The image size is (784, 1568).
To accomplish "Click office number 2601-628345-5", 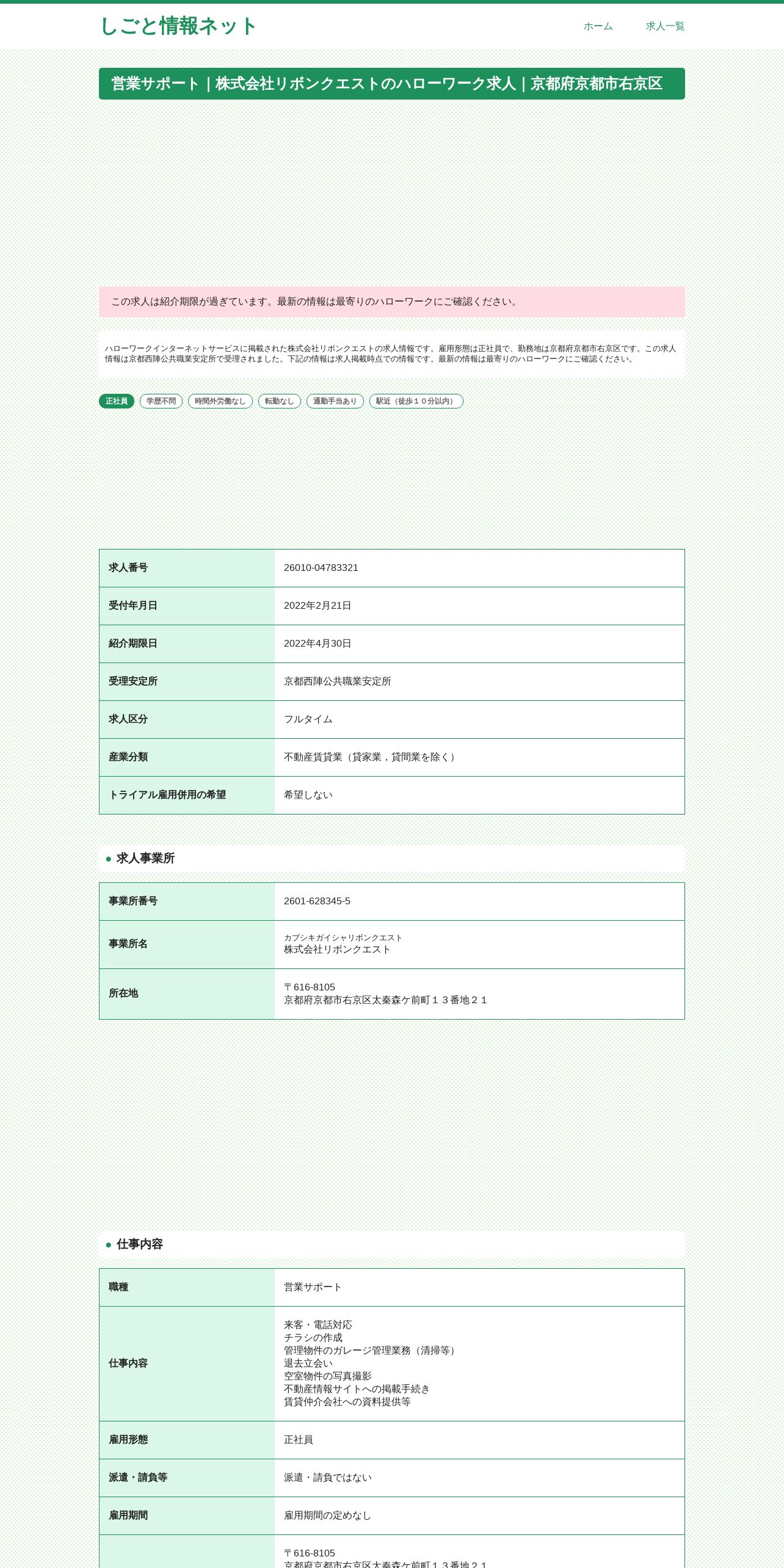I will [x=318, y=901].
